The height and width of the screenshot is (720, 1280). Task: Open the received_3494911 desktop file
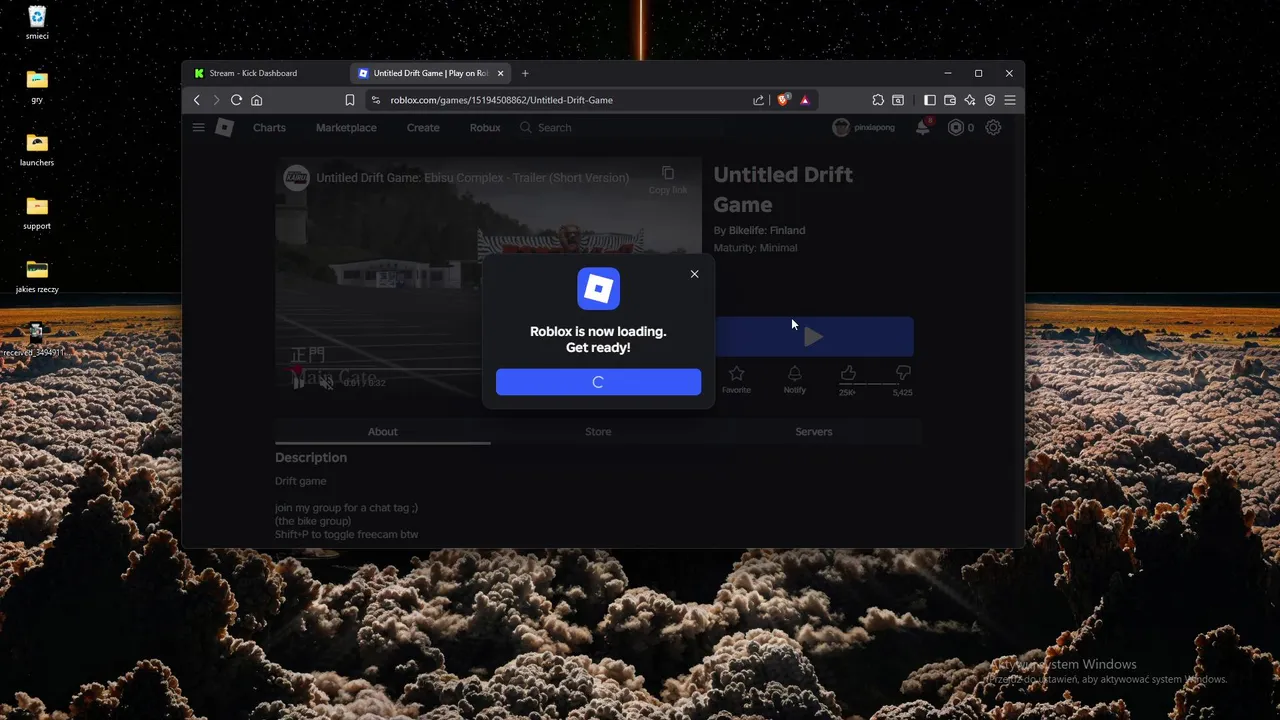point(35,339)
